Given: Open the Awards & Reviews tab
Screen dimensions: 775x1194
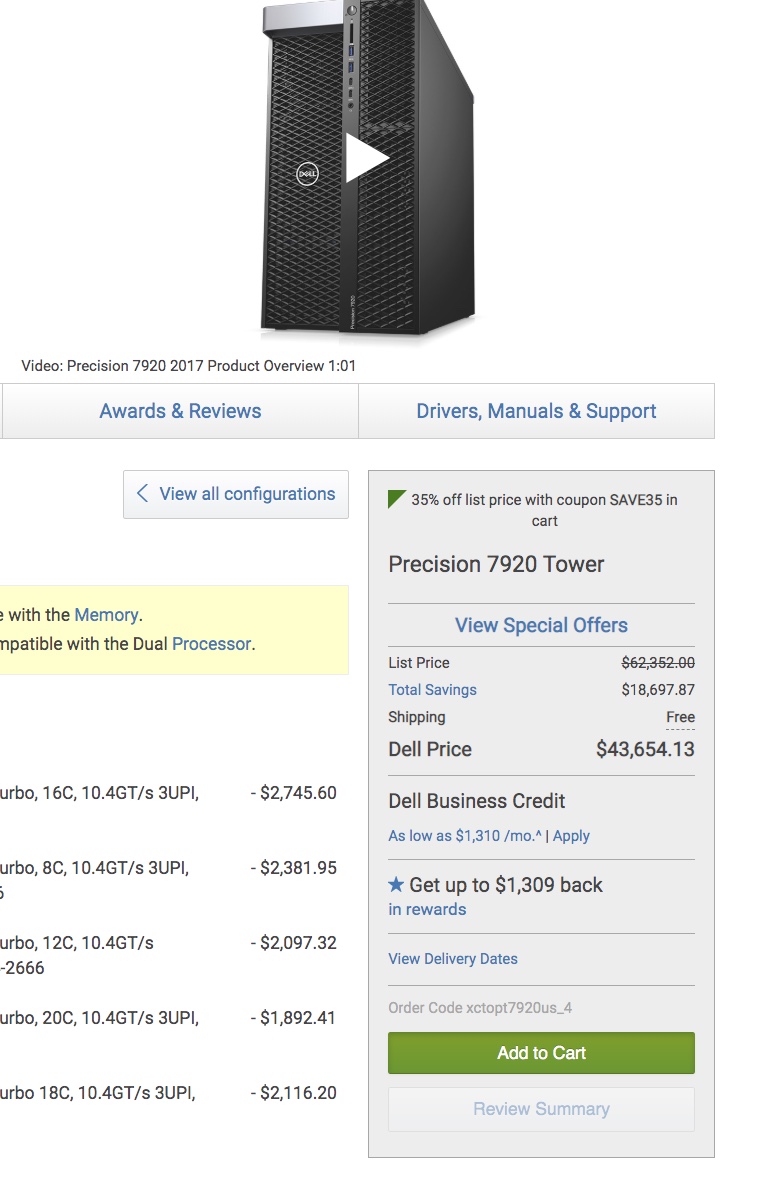Looking at the screenshot, I should coord(180,411).
